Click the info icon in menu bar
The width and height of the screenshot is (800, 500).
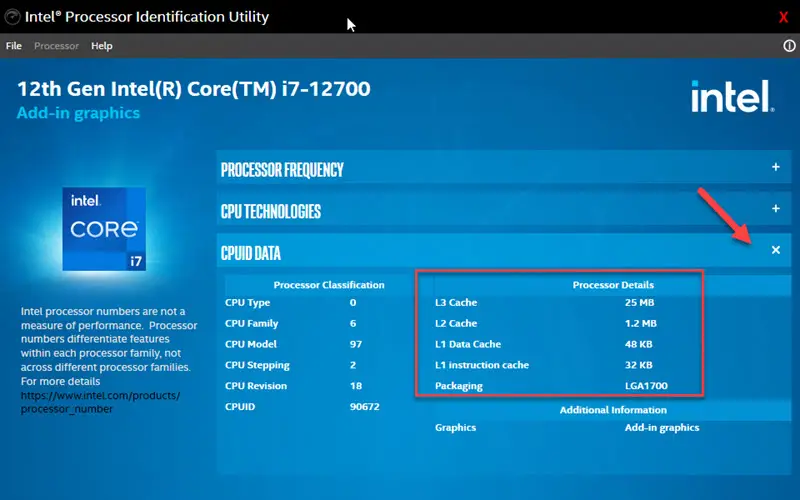point(789,46)
